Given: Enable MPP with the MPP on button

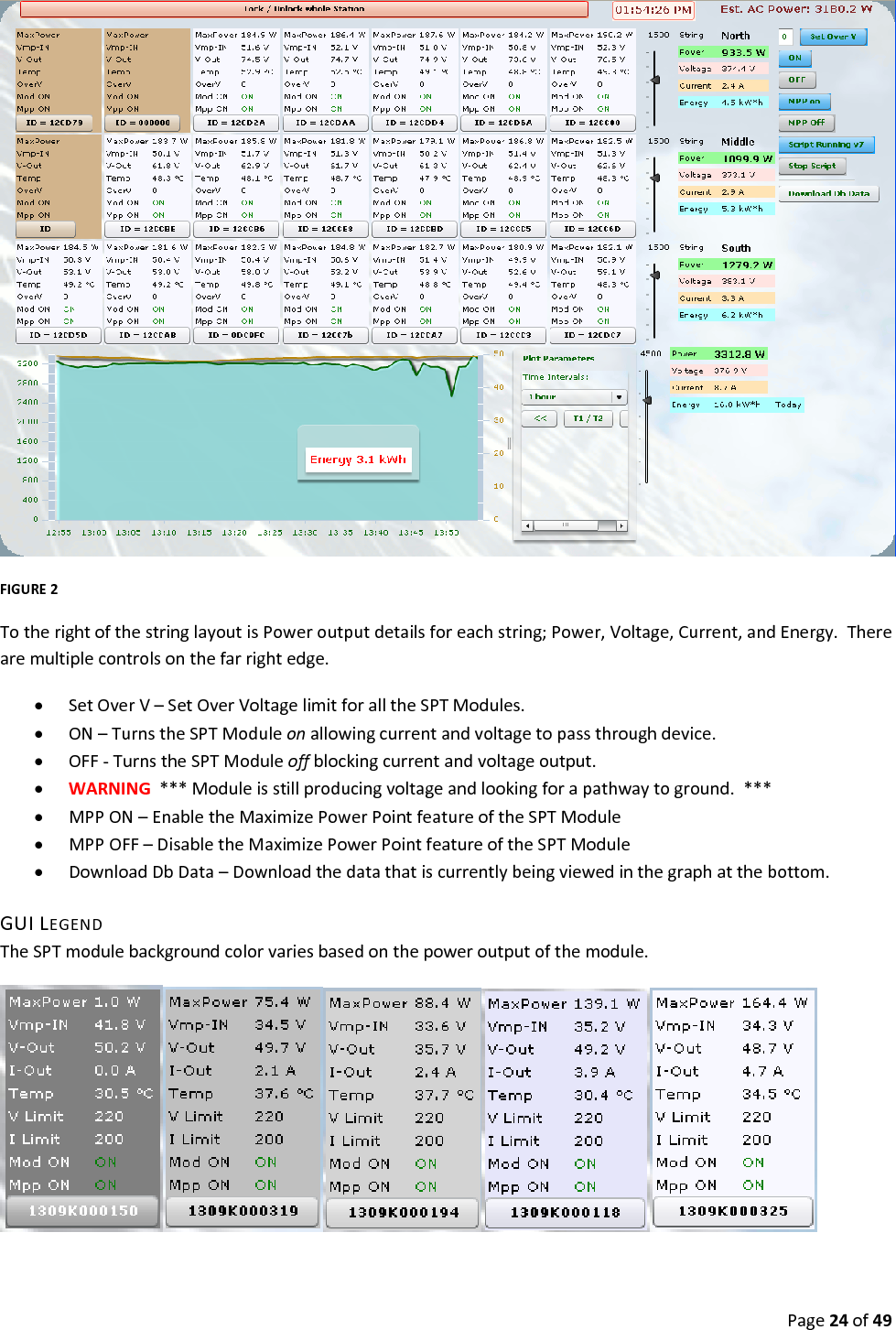Looking at the screenshot, I should coord(804,102).
